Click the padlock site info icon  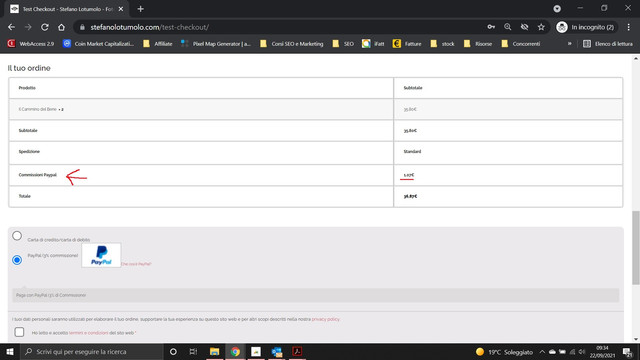tap(82, 27)
